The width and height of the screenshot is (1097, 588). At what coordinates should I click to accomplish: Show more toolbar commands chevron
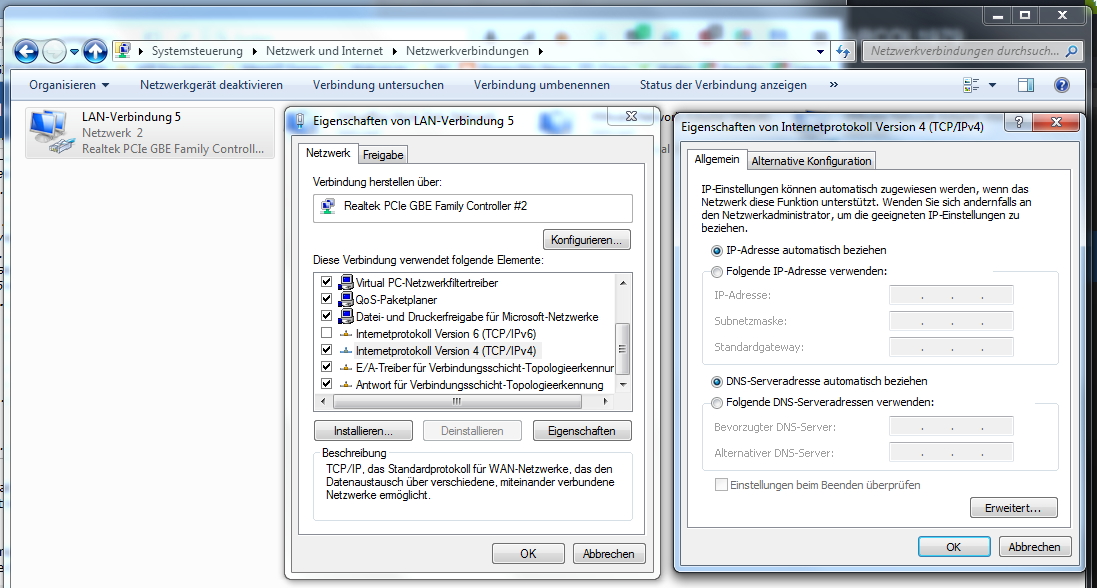point(833,85)
